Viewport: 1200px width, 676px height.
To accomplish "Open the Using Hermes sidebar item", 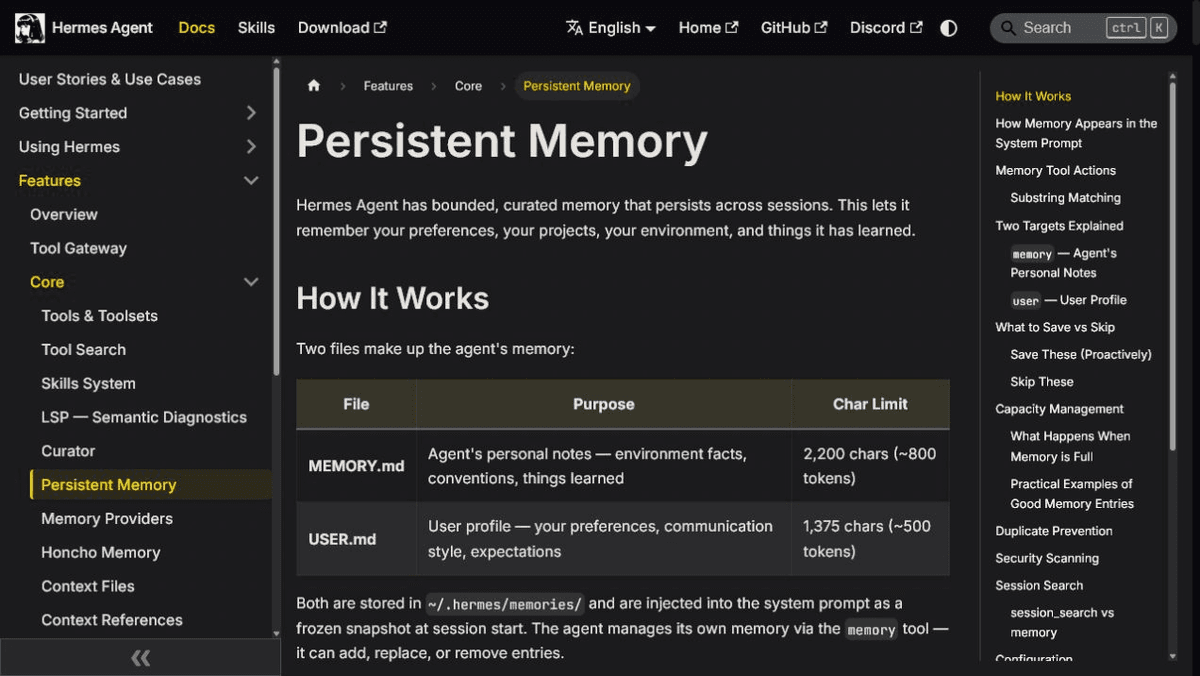I will click(69, 147).
